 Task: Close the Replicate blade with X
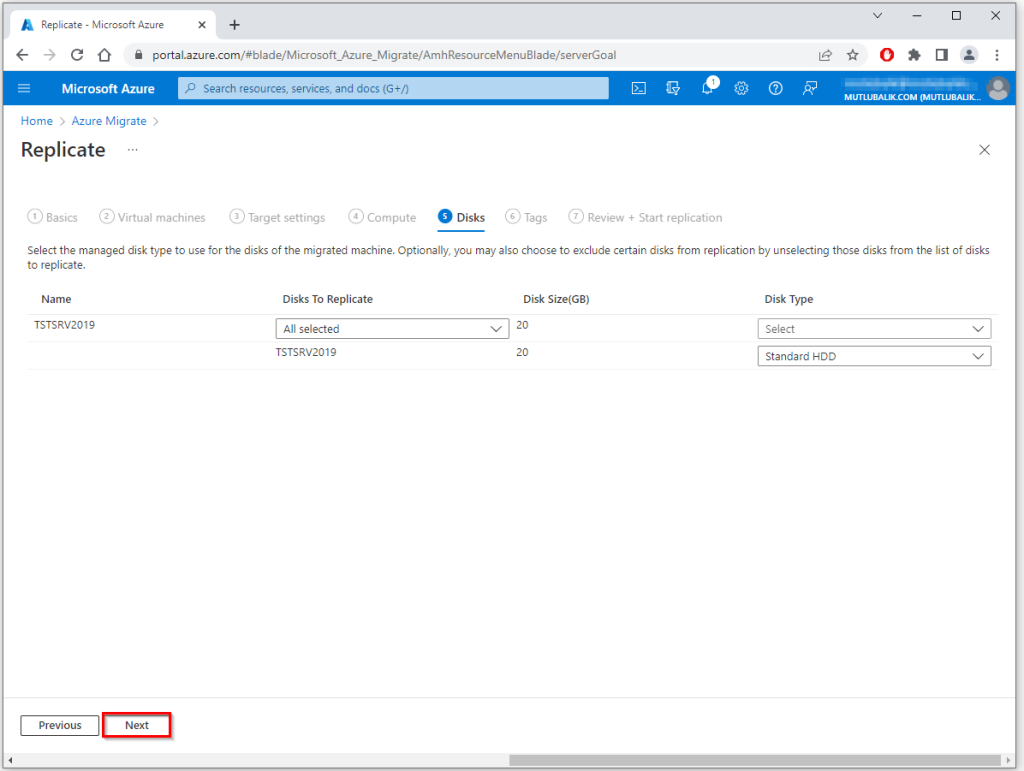pos(984,150)
